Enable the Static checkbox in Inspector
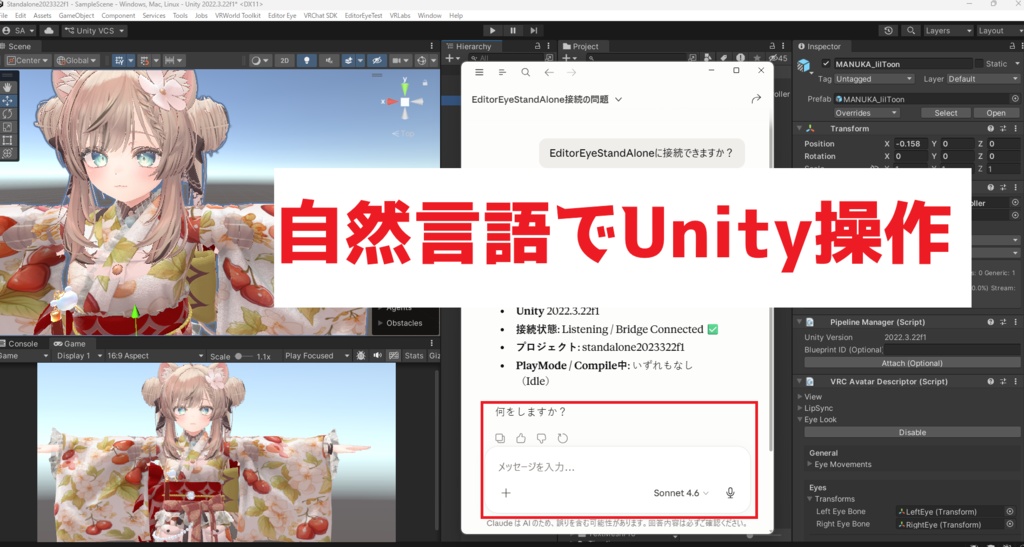Screen dimensions: 1024x547 click(978, 64)
